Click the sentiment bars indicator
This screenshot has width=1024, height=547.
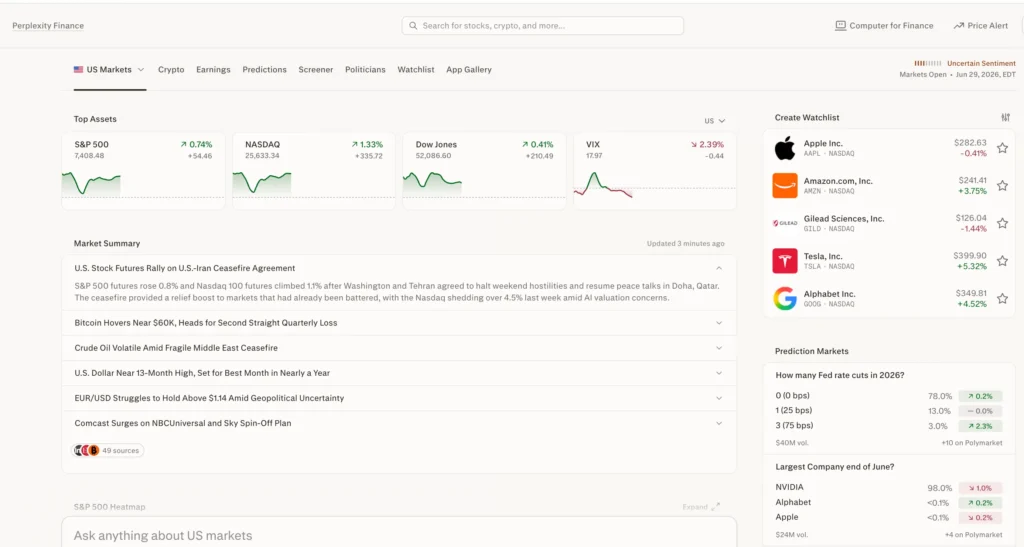click(x=927, y=63)
